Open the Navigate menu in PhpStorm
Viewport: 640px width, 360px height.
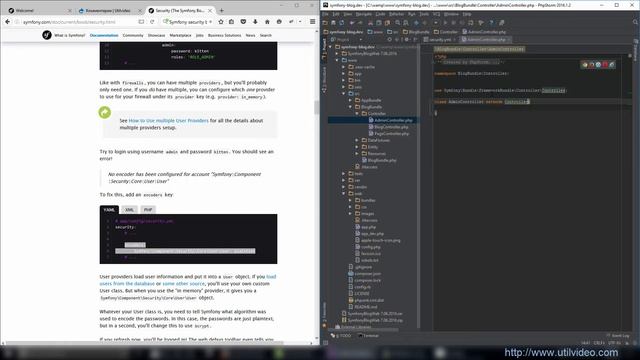[363, 14]
